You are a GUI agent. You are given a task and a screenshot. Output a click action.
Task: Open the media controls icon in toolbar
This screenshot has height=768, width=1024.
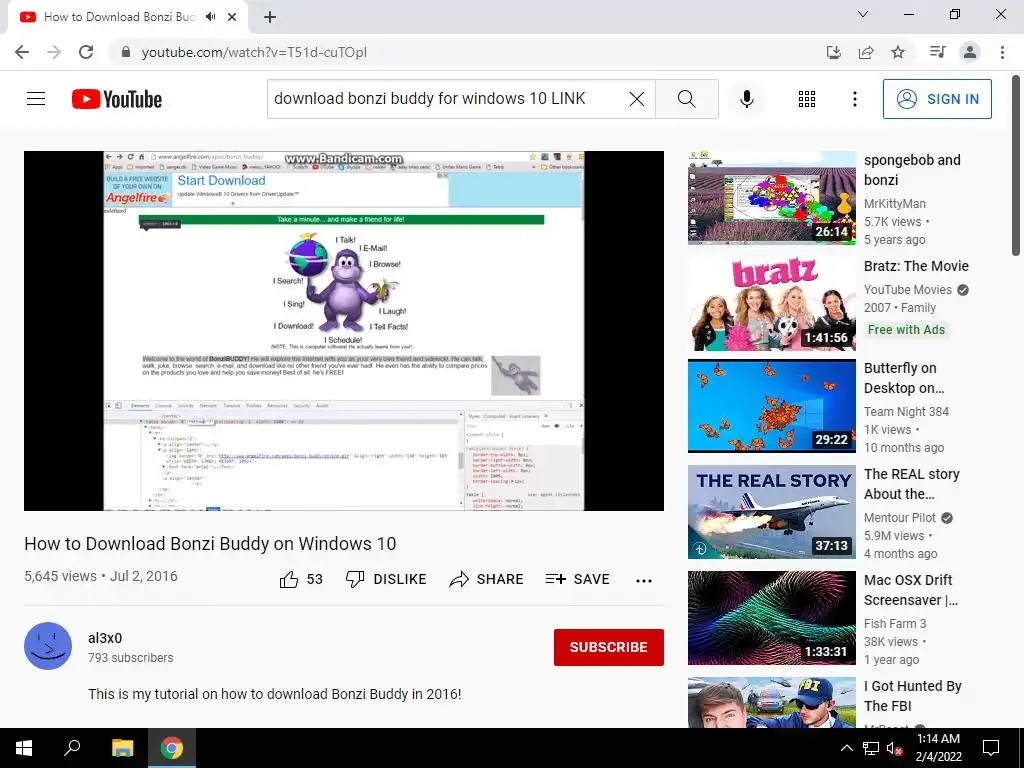tap(937, 52)
